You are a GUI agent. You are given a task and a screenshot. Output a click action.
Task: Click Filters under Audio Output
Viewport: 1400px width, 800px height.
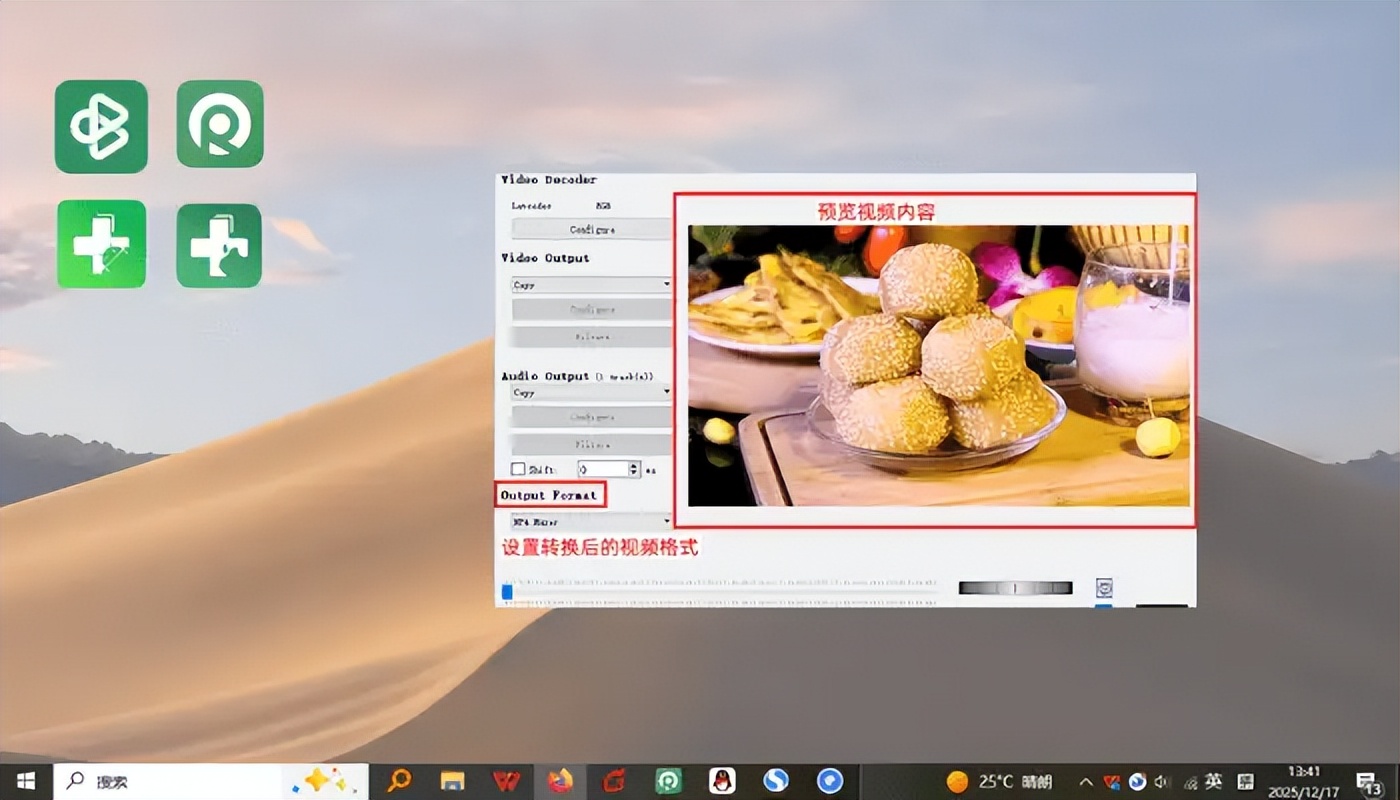[x=591, y=444]
